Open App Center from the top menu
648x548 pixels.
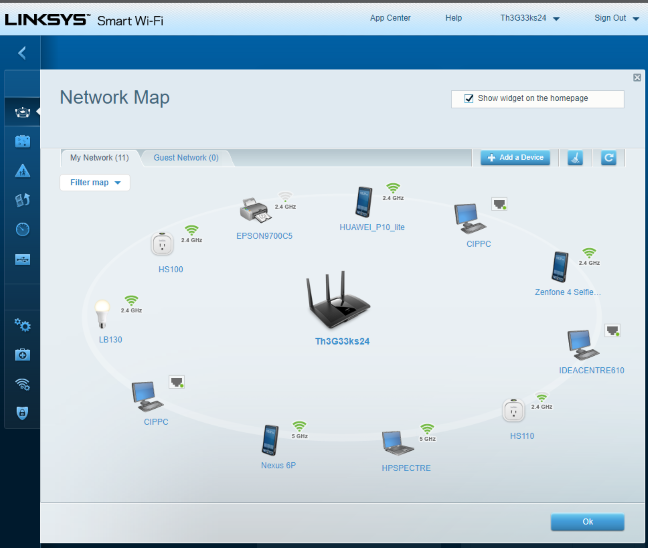(x=390, y=18)
